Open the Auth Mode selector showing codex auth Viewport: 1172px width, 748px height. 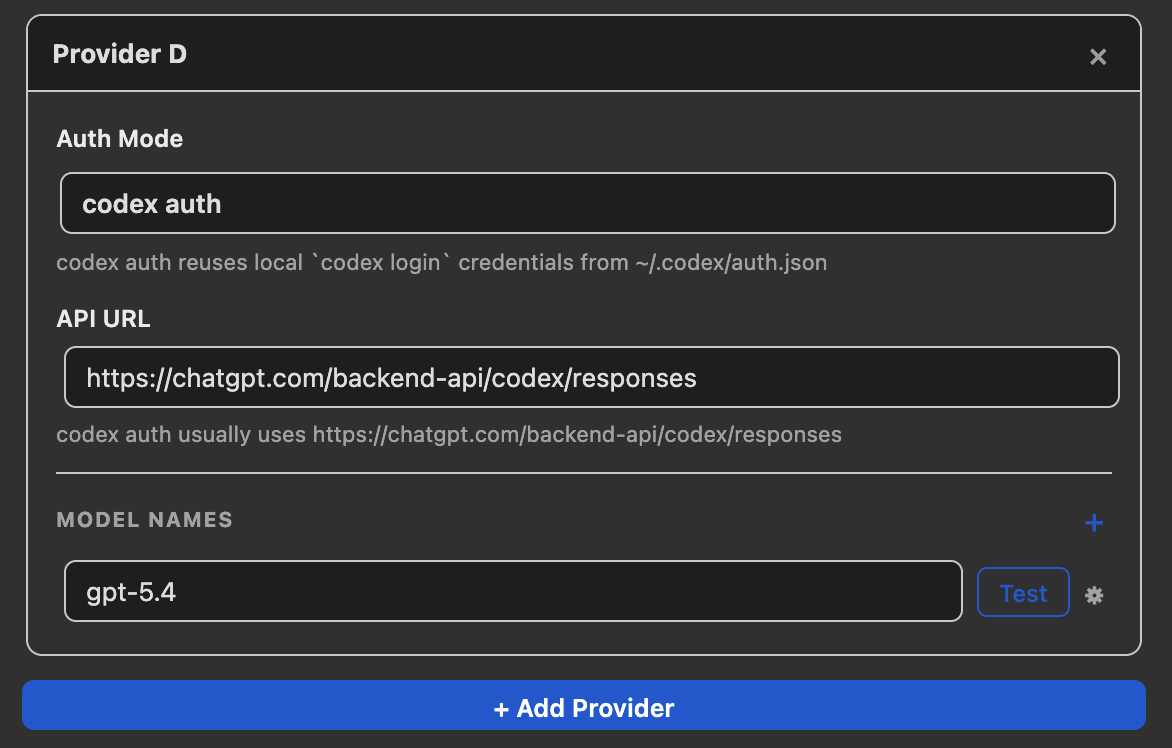588,203
